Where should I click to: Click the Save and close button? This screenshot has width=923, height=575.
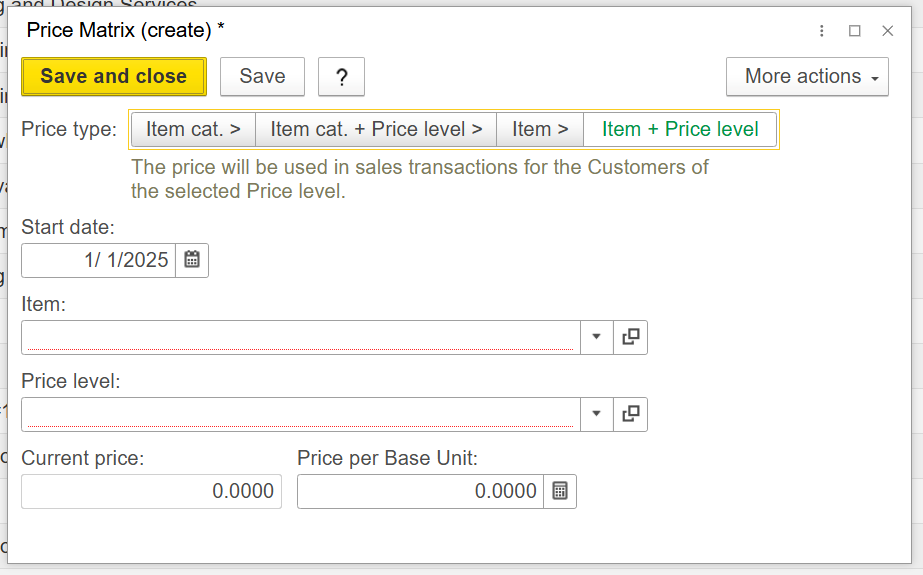[x=114, y=77]
